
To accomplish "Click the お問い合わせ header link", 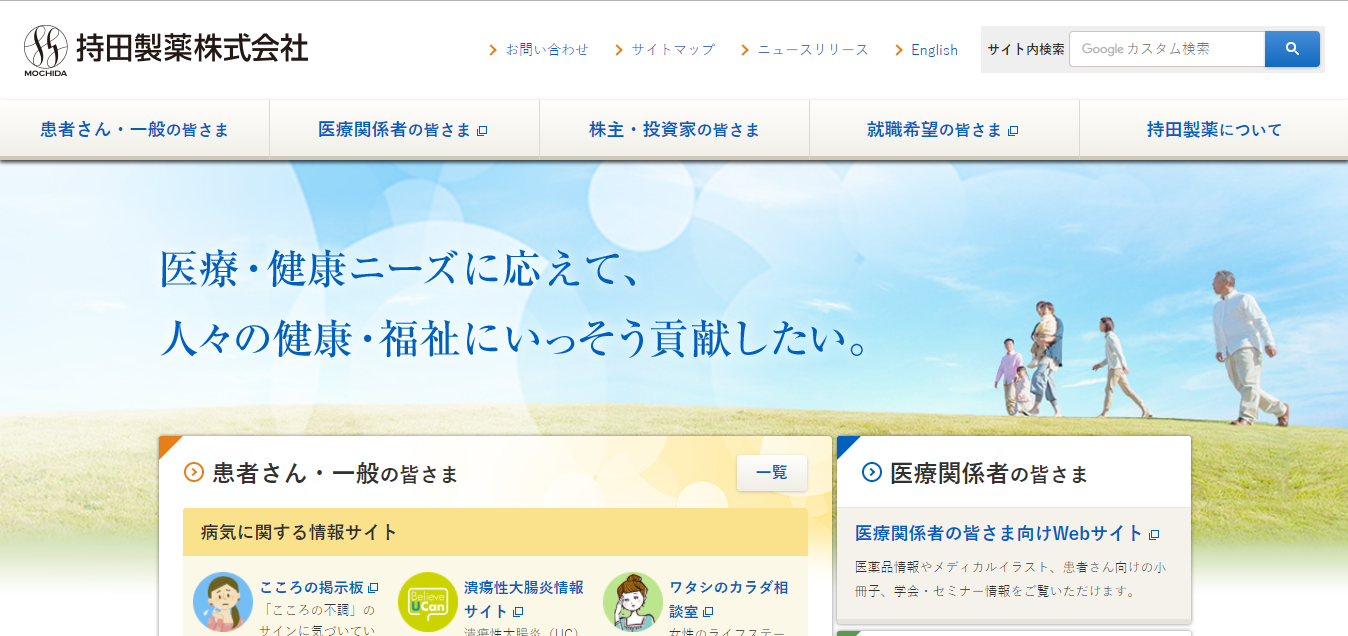I will [x=546, y=49].
